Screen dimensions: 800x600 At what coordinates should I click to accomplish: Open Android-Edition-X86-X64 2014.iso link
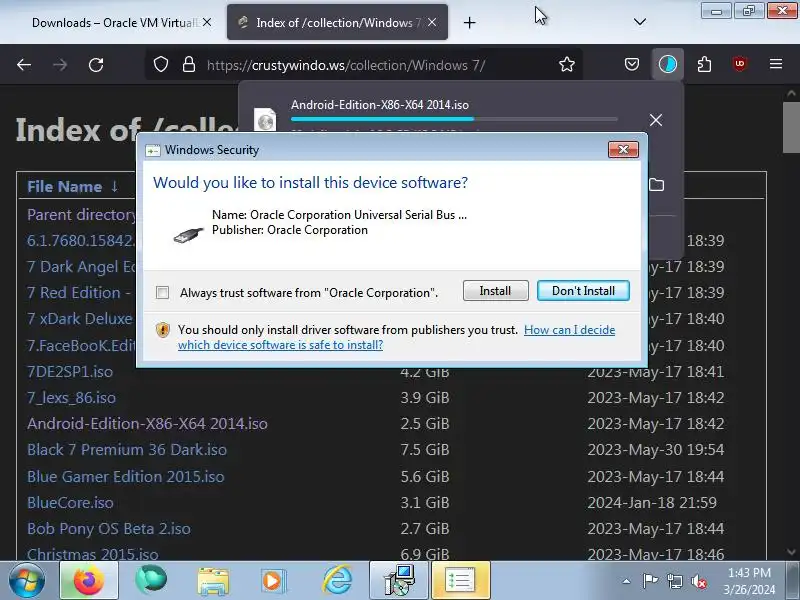(x=147, y=424)
